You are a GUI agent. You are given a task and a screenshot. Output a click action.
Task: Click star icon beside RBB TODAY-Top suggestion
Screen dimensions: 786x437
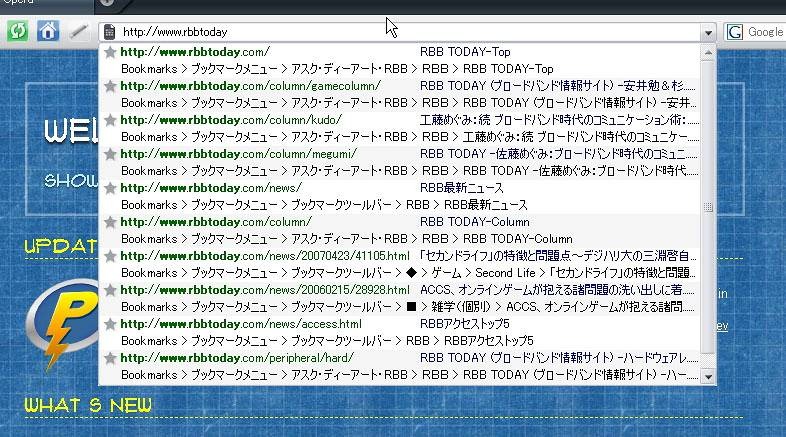pyautogui.click(x=110, y=52)
